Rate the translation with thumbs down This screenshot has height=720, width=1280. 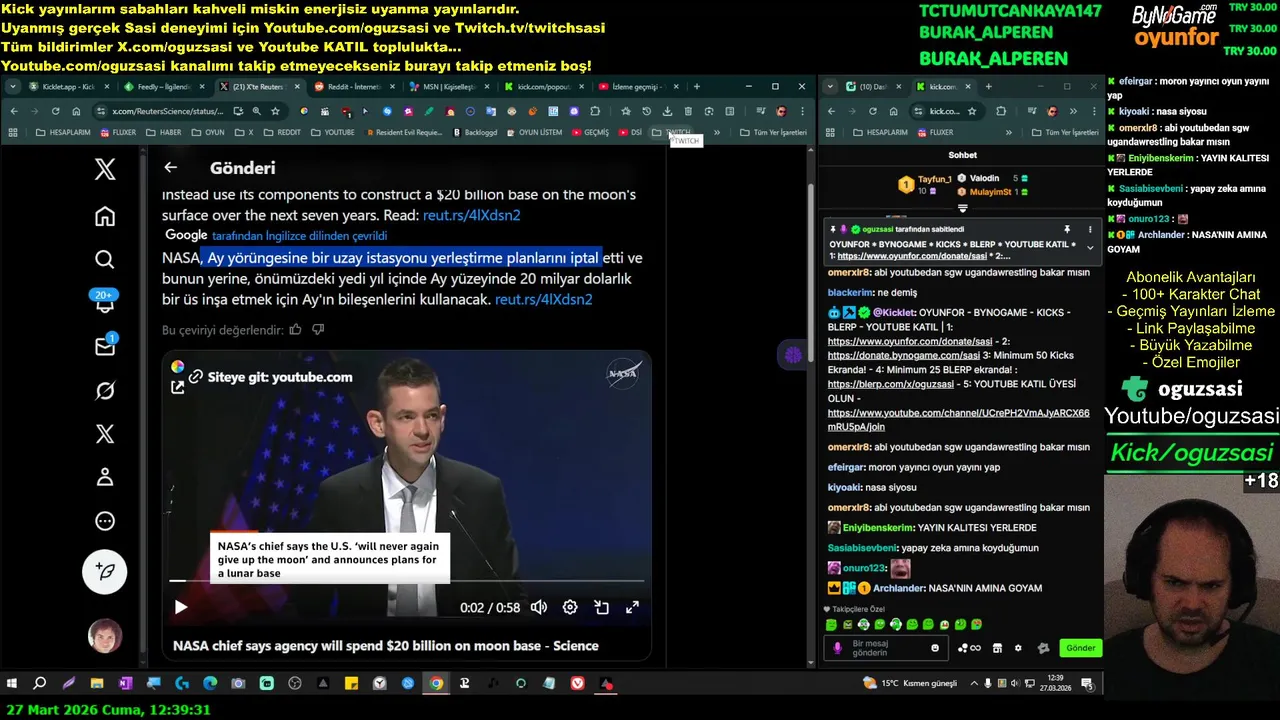(318, 330)
